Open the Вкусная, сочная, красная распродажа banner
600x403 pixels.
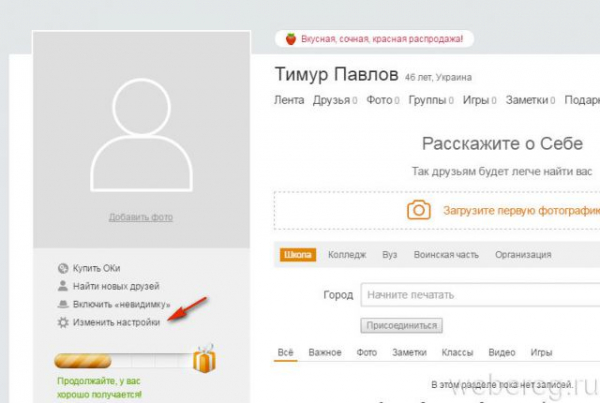(374, 39)
